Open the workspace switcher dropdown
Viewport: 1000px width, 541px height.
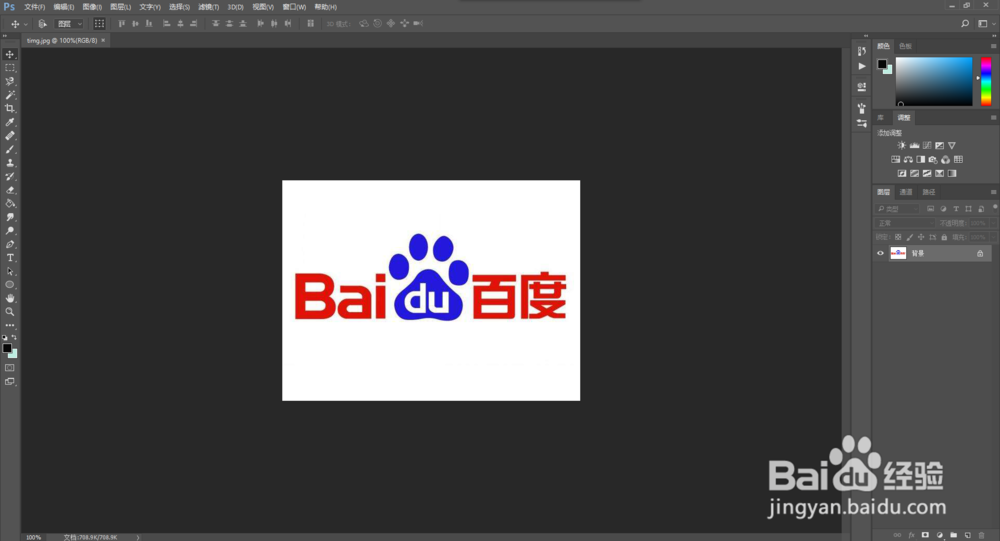(986, 24)
